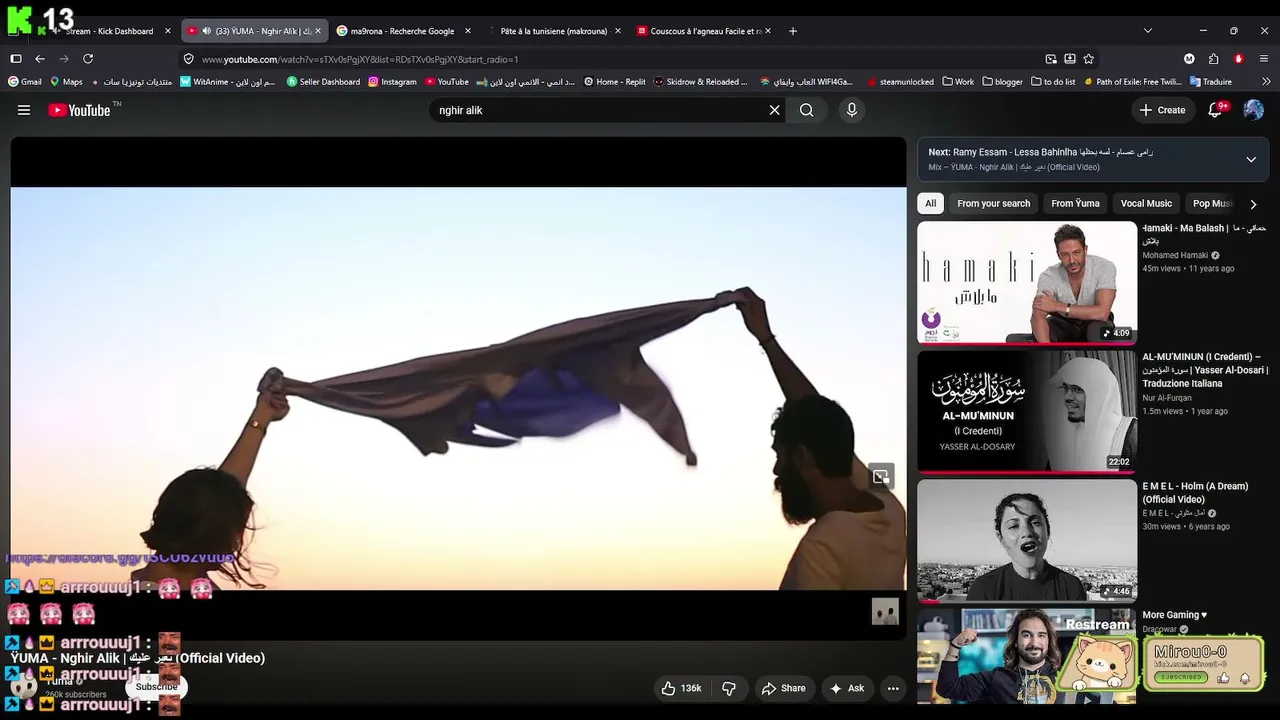Image resolution: width=1280 pixels, height=720 pixels.
Task: Open the YouTube guide hamburger menu
Action: tap(24, 110)
